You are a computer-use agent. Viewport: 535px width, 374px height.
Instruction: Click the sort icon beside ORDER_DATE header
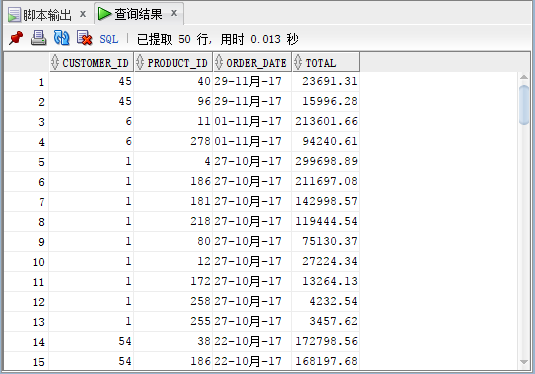coord(219,62)
